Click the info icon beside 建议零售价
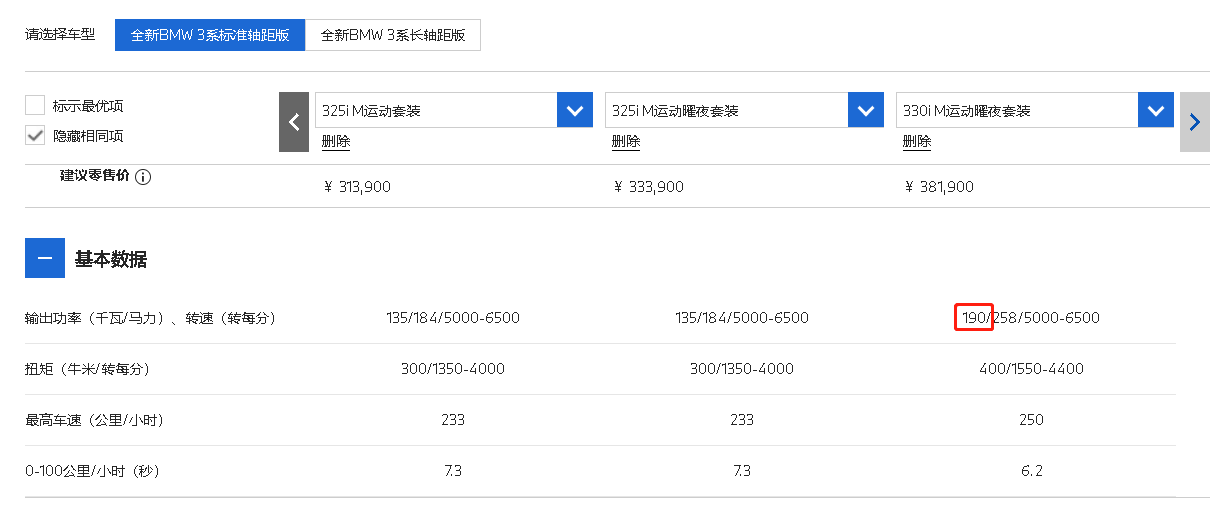Screen dimensions: 1230x508 click(x=143, y=177)
